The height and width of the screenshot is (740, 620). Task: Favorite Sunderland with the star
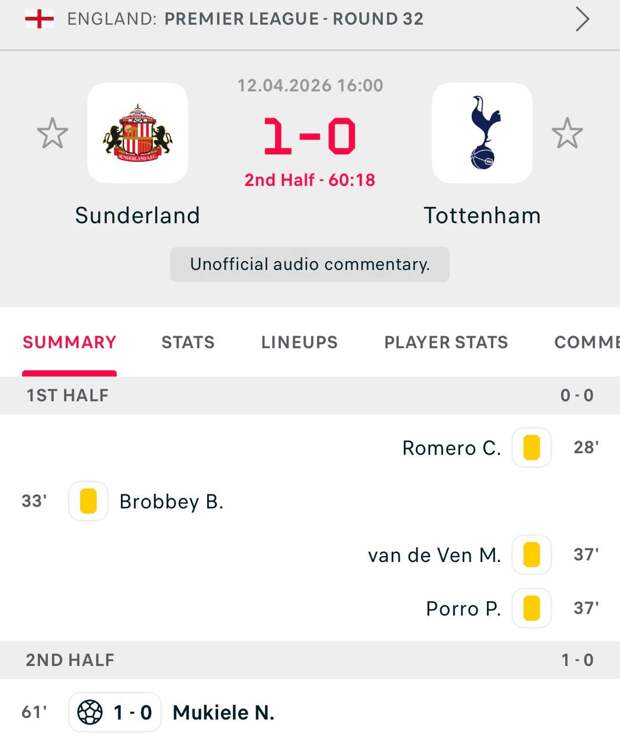click(x=52, y=133)
